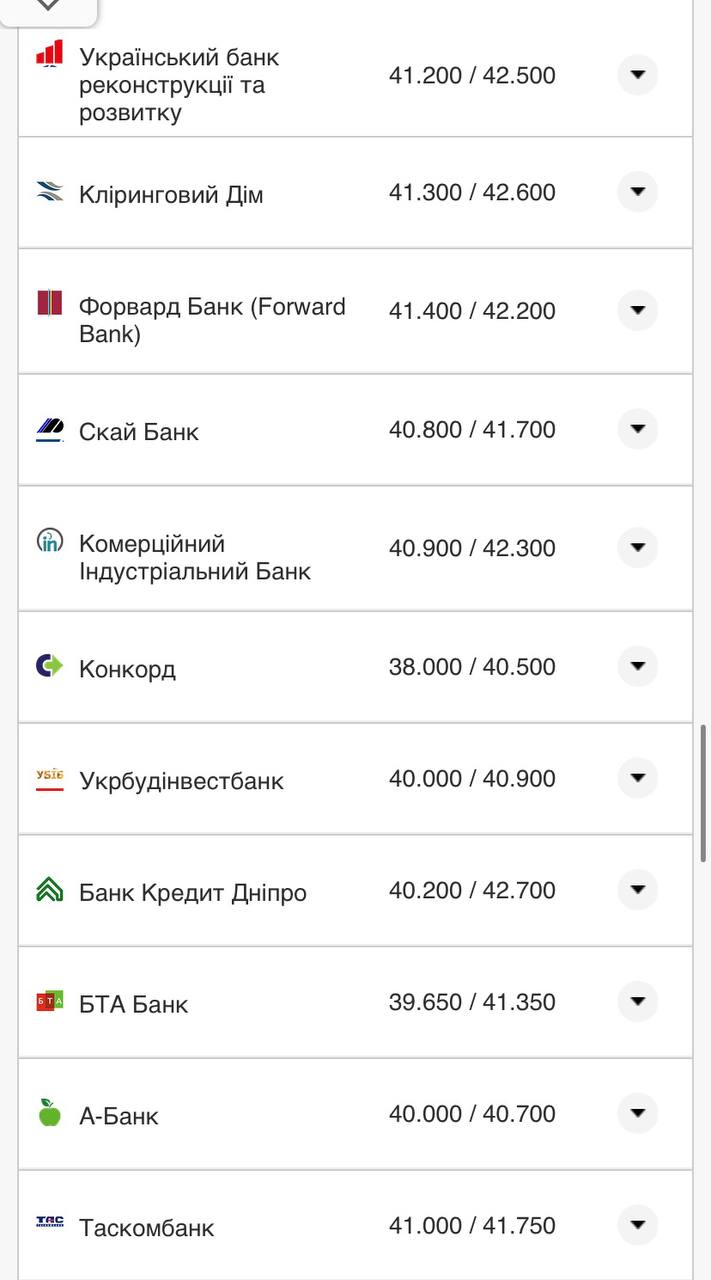The width and height of the screenshot is (711, 1280).
Task: Select the Скай Банк logo icon
Action: [x=47, y=430]
